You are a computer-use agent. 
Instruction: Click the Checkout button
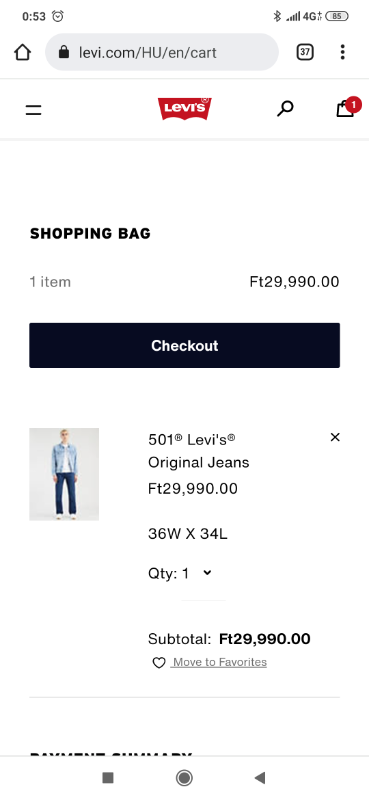pos(184,345)
